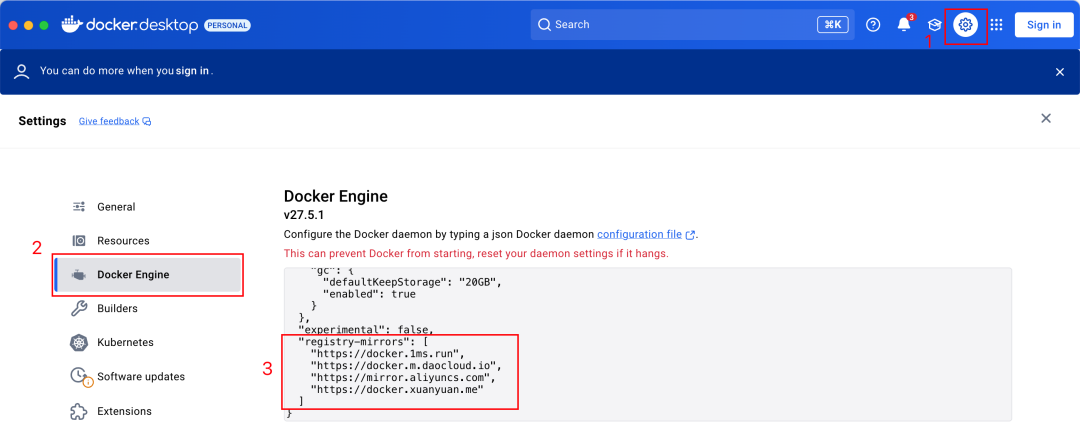Viewport: 1080px width, 448px height.
Task: Open the help question mark icon
Action: (873, 25)
